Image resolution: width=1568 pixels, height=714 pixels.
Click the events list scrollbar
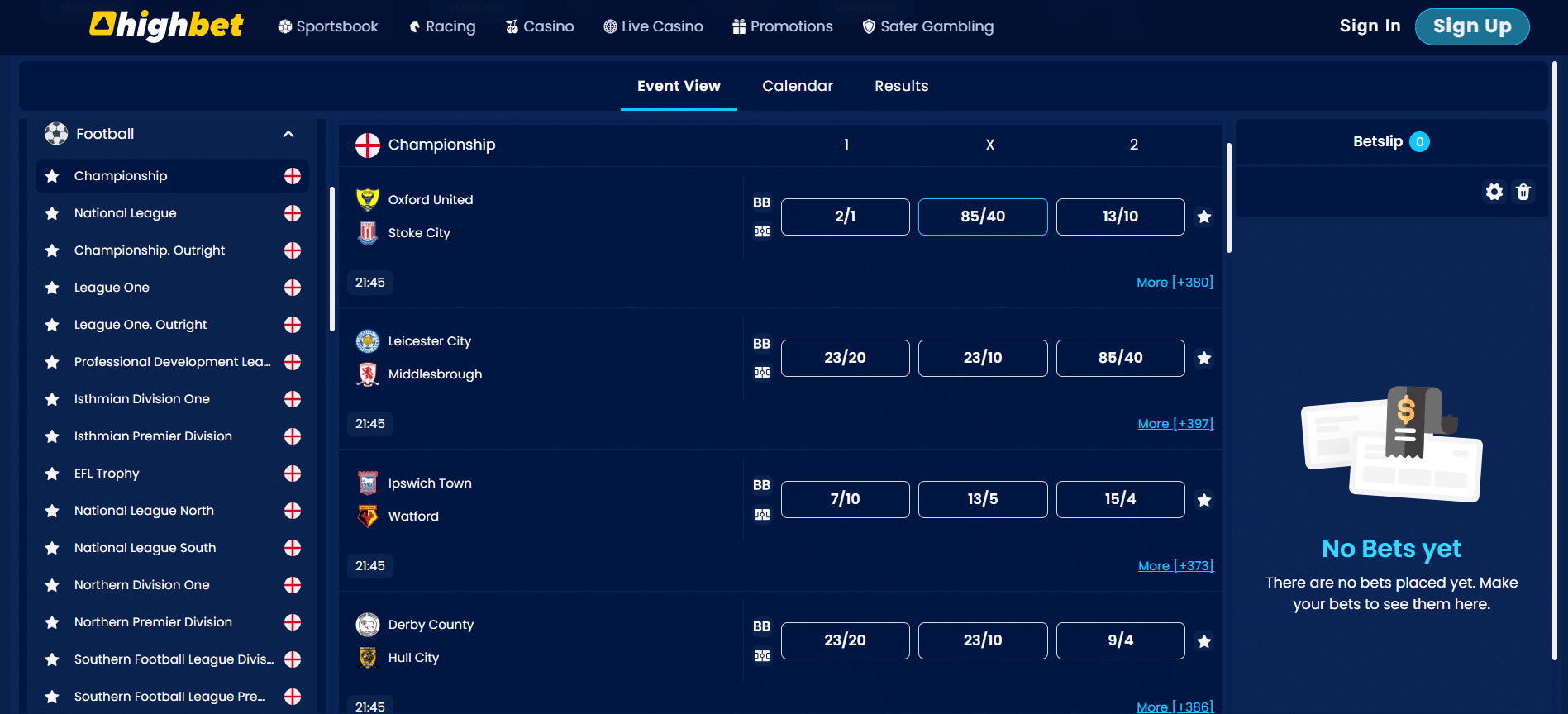(x=1229, y=198)
